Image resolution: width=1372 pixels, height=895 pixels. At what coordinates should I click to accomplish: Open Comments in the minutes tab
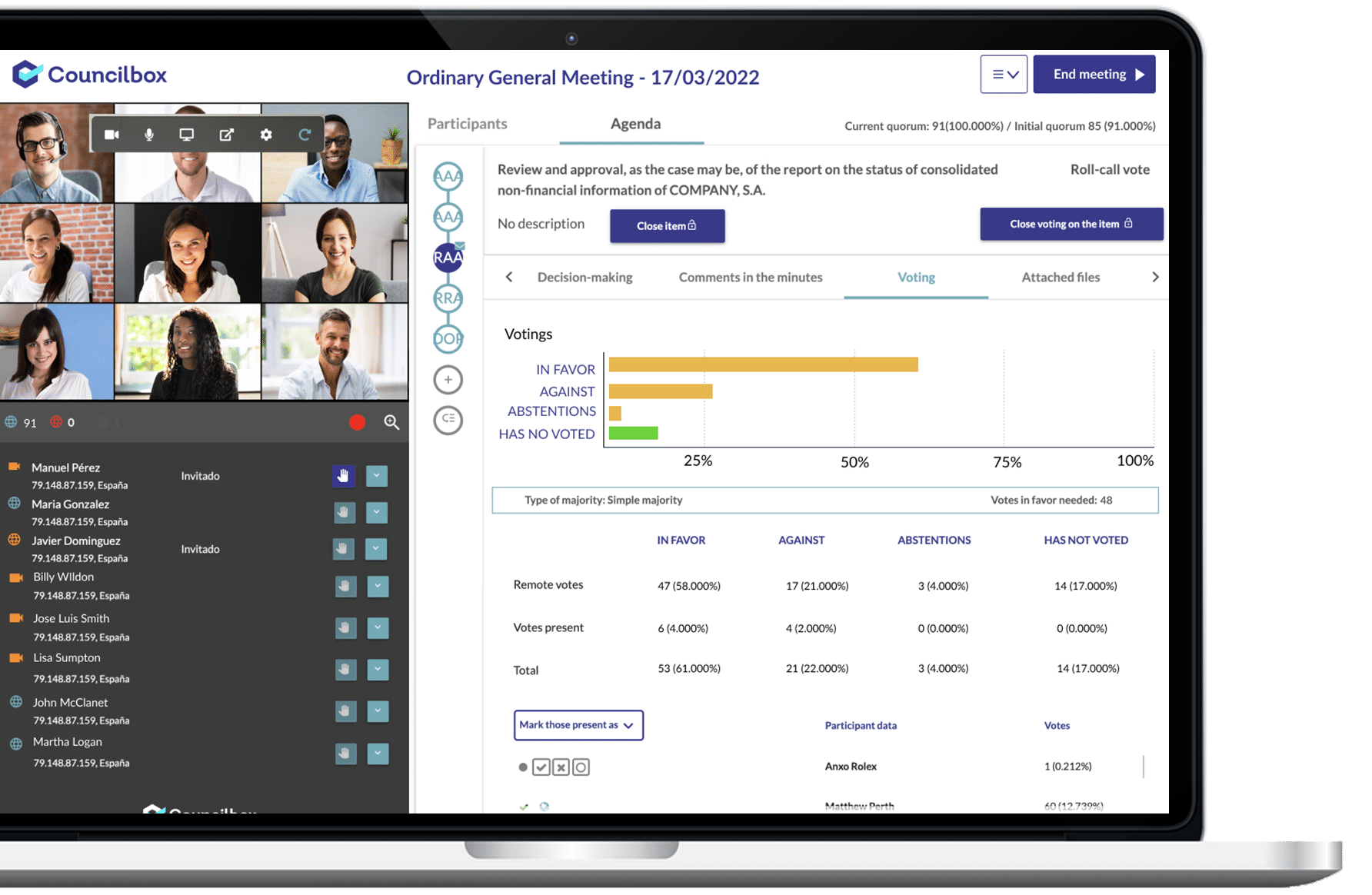tap(750, 278)
